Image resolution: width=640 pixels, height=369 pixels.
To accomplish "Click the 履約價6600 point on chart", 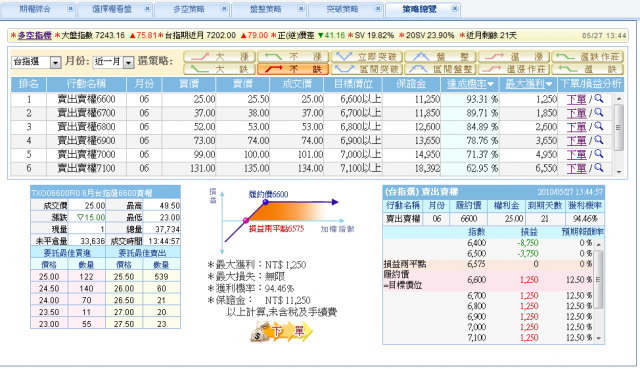I will point(265,202).
